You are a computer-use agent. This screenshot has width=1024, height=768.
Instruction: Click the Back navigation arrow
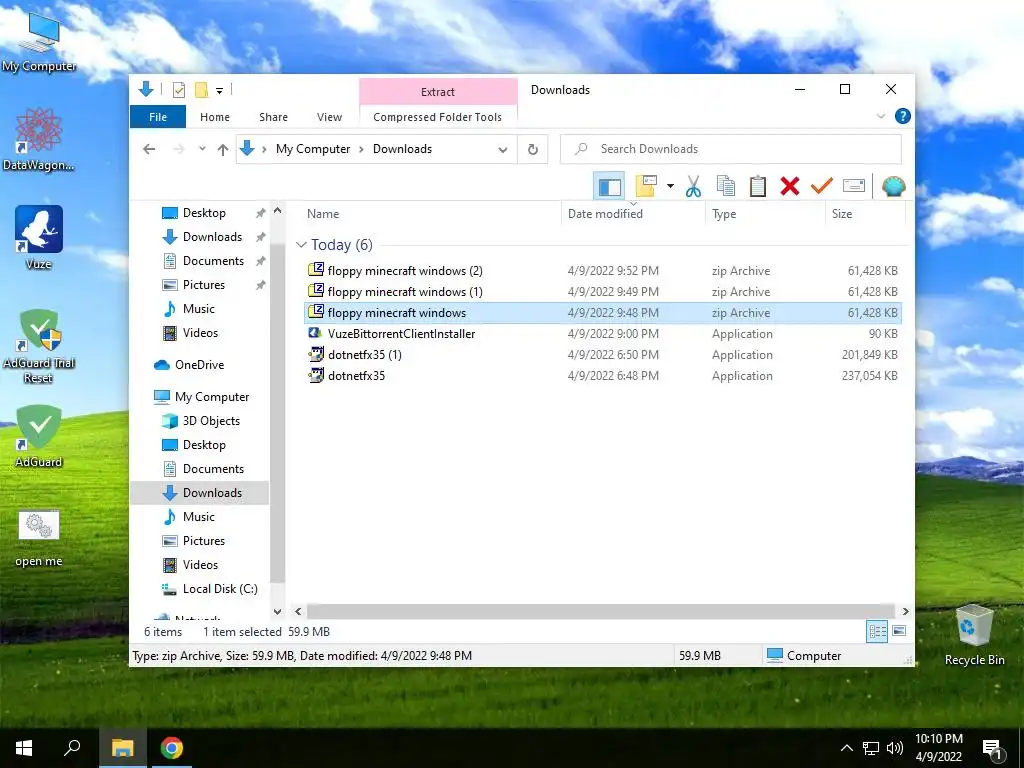point(149,150)
